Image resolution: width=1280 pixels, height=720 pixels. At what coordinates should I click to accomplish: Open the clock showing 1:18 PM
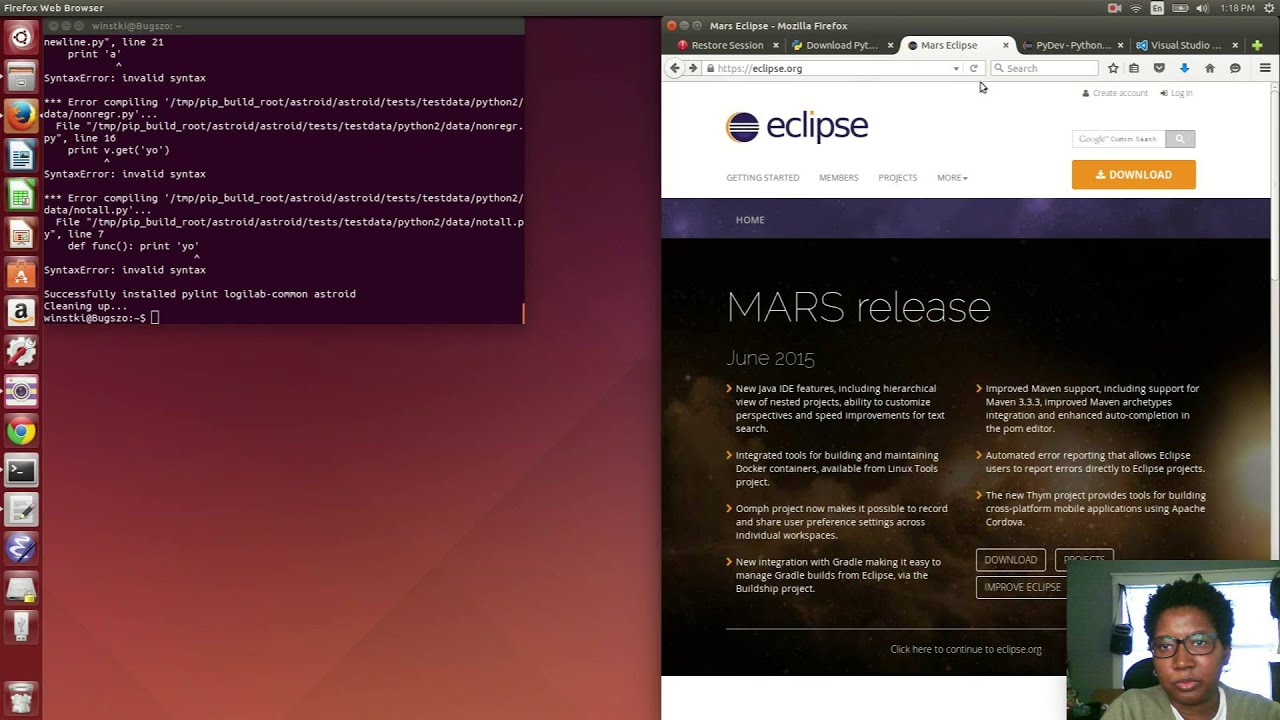point(1237,8)
